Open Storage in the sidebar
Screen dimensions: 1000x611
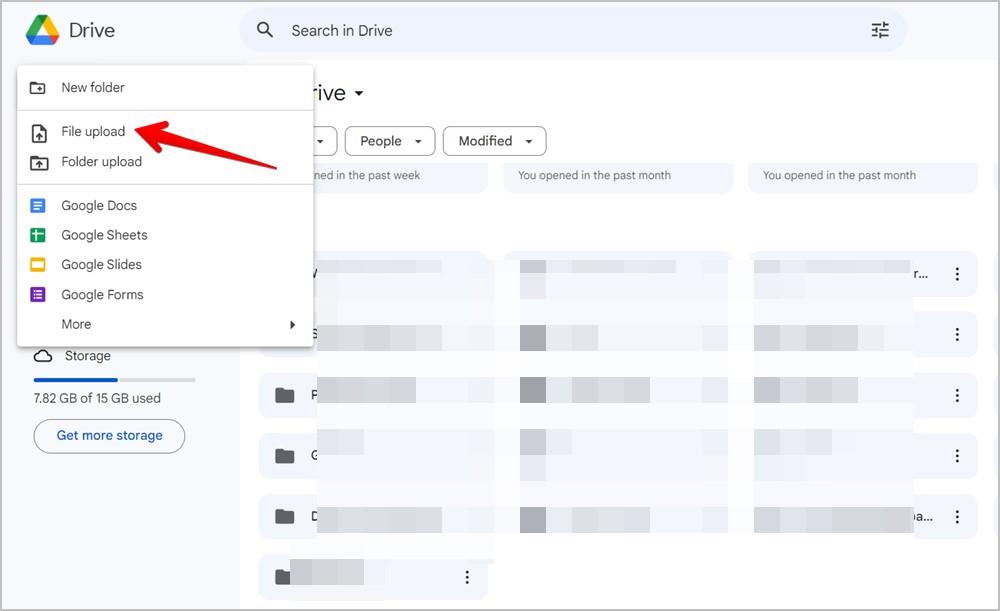click(87, 356)
